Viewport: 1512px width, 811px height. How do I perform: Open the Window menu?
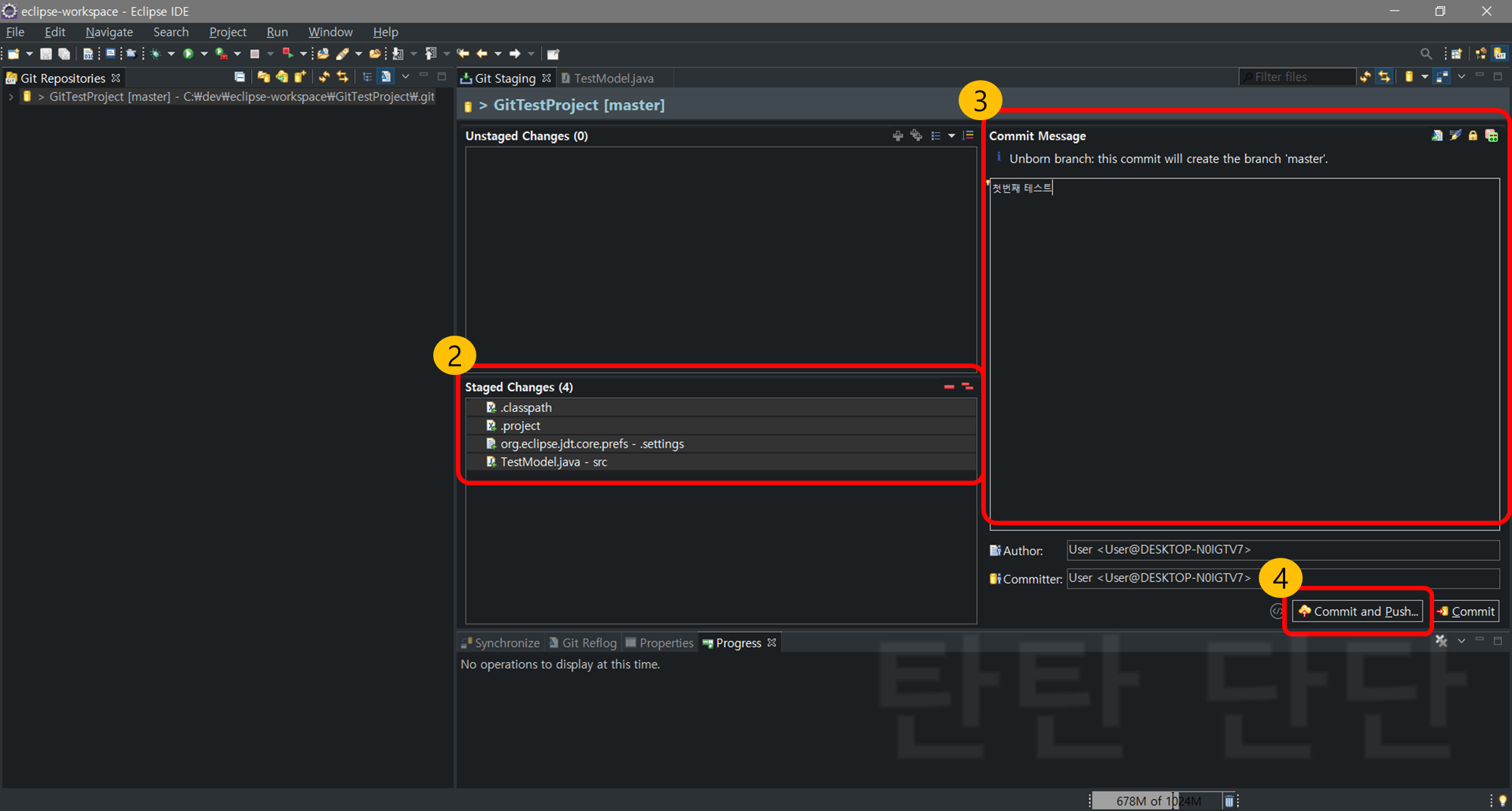[x=330, y=32]
